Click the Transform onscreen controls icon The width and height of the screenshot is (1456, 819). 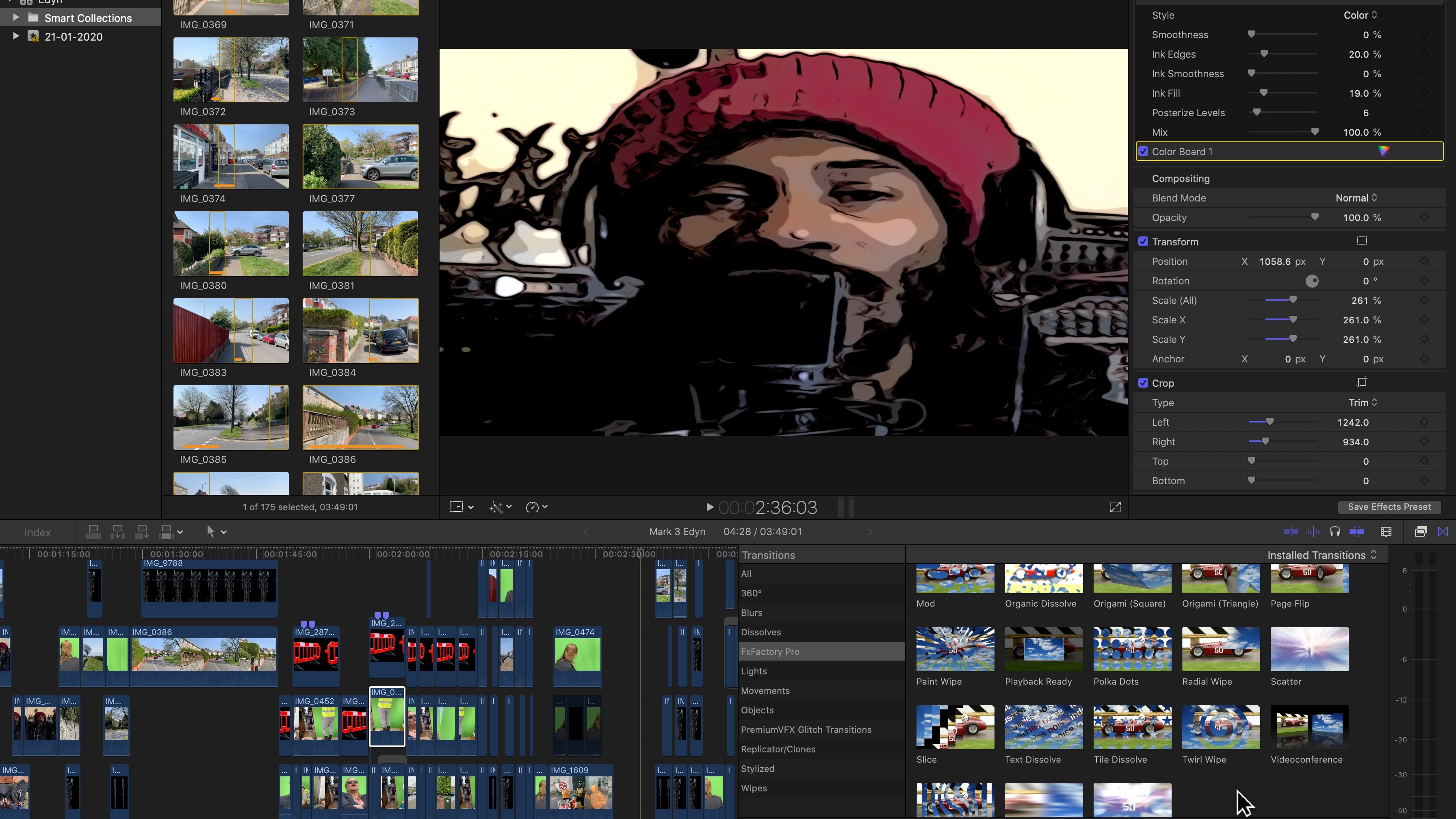pyautogui.click(x=1362, y=241)
